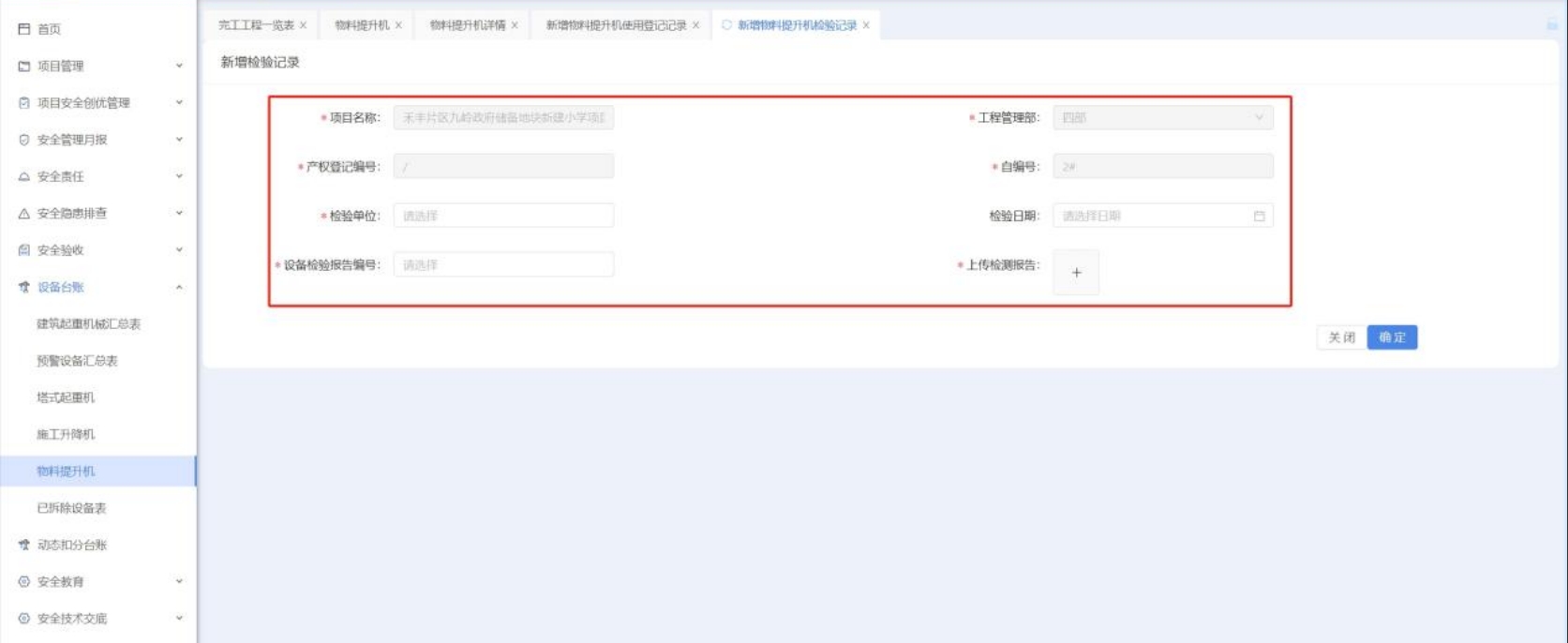Image resolution: width=1568 pixels, height=643 pixels.
Task: Select the 设备检验报告编号 input field
Action: (x=503, y=265)
